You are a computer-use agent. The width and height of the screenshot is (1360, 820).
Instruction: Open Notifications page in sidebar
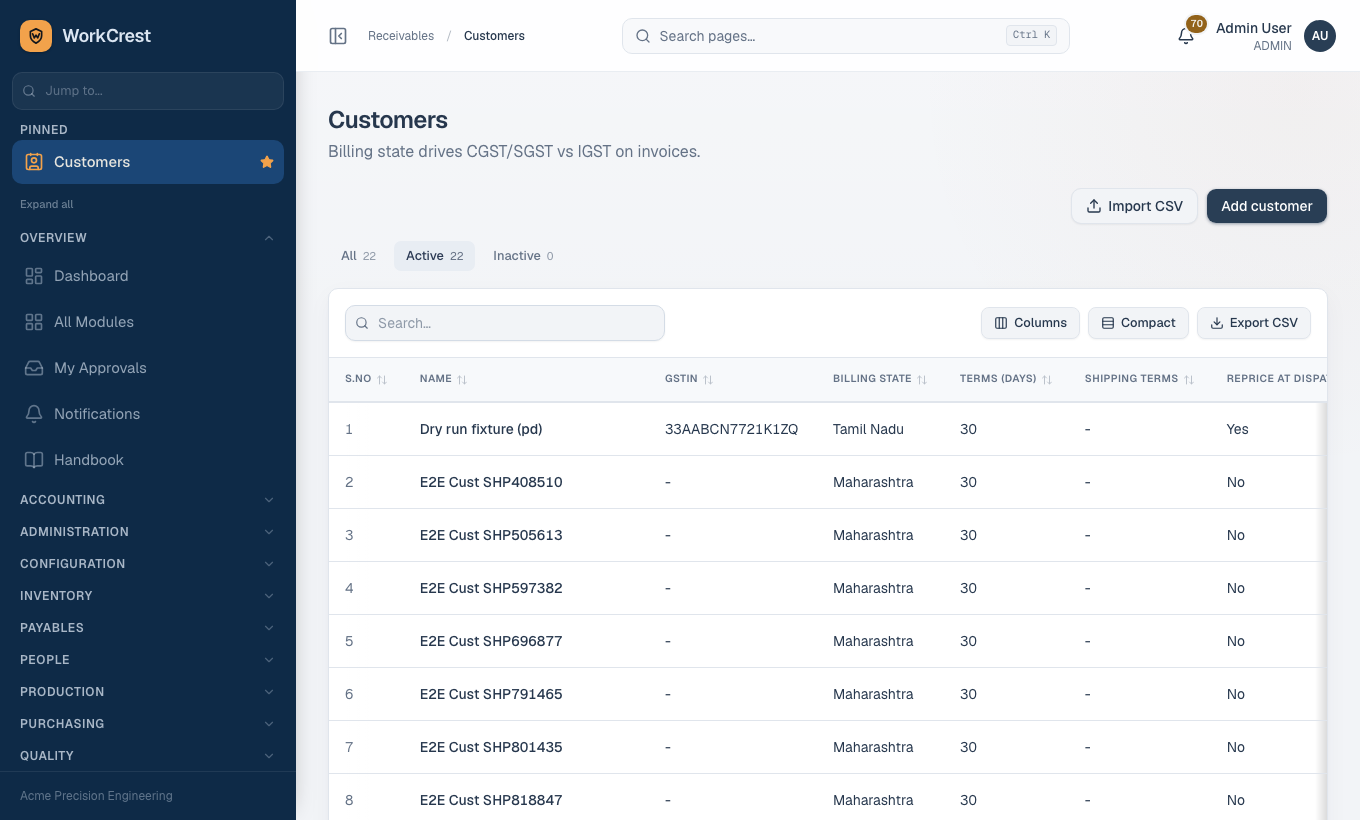(148, 414)
